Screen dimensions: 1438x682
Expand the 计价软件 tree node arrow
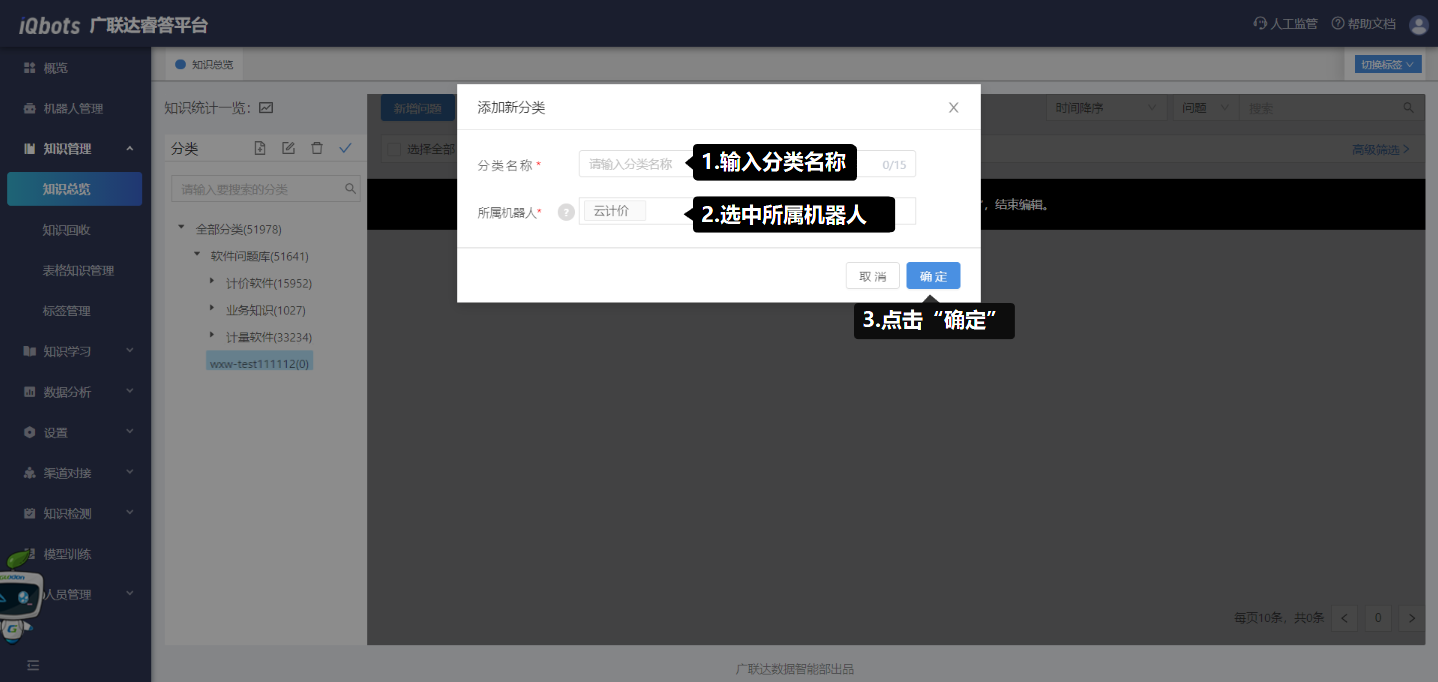coord(211,282)
